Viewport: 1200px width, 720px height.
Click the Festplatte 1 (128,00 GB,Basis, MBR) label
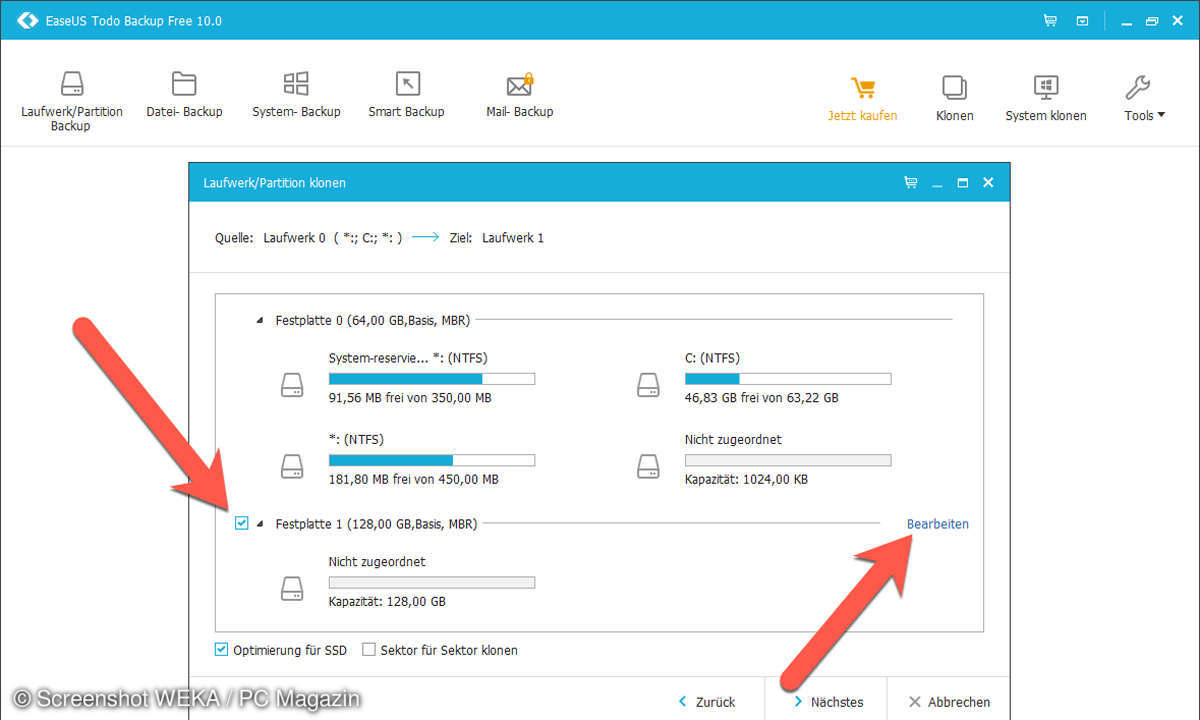(377, 524)
